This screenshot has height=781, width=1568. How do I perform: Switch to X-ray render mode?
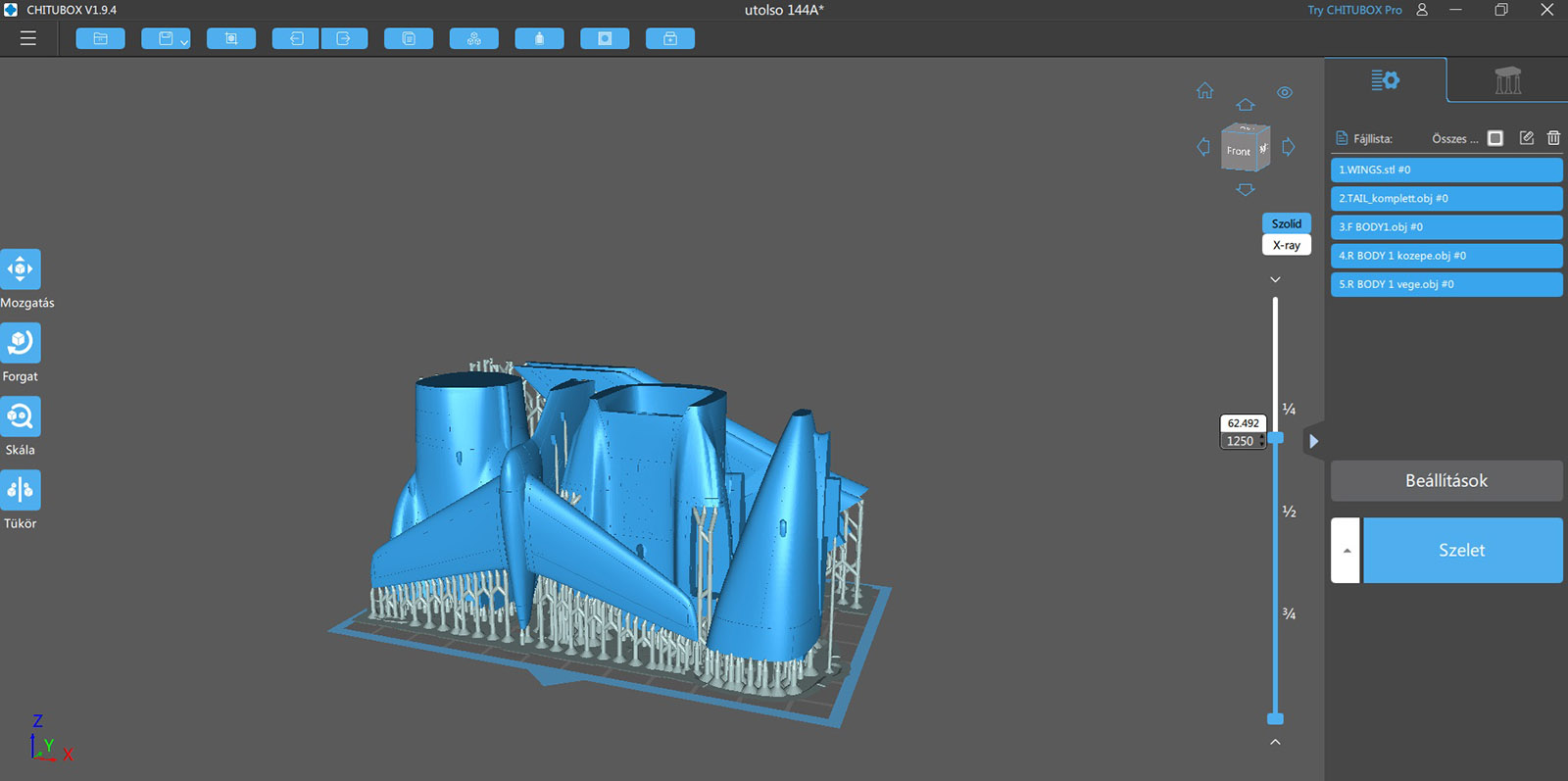[x=1286, y=245]
